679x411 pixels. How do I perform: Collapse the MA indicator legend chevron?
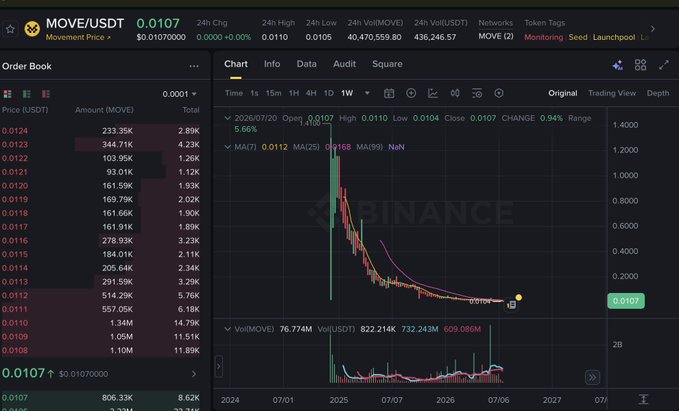tap(227, 147)
